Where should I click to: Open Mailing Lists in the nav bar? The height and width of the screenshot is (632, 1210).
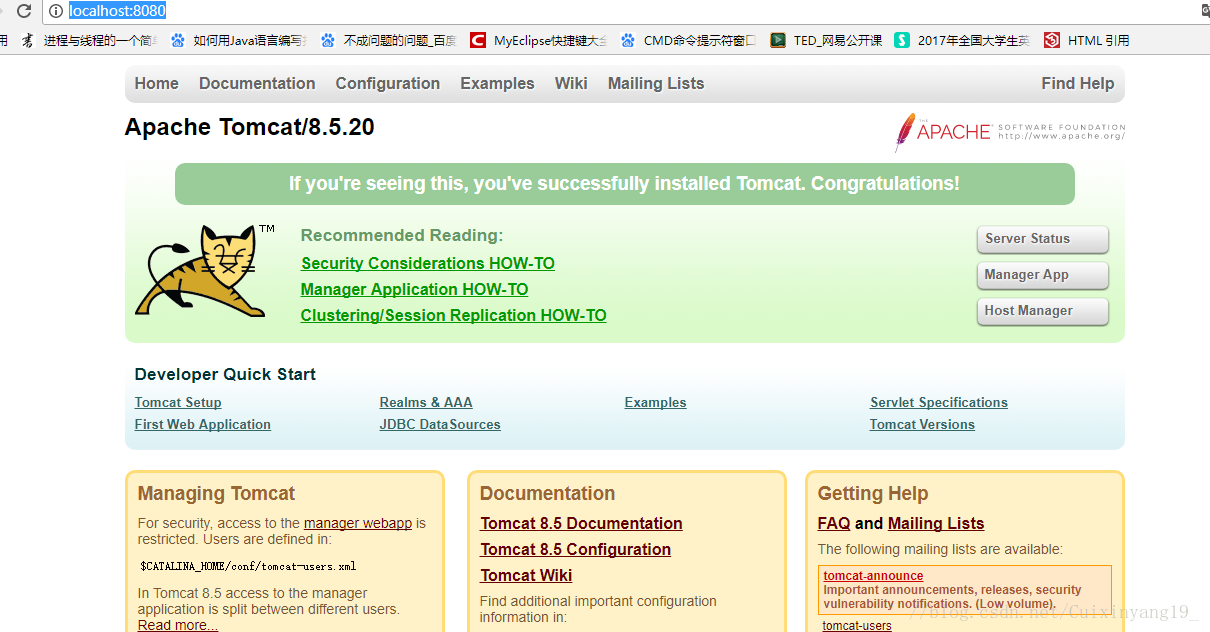[656, 84]
